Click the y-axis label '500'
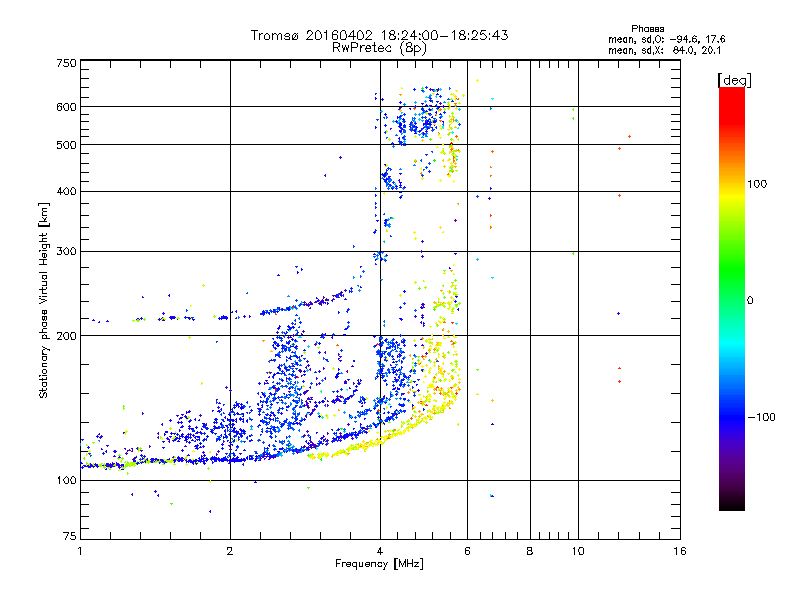This screenshot has height=600, width=800. [x=66, y=145]
